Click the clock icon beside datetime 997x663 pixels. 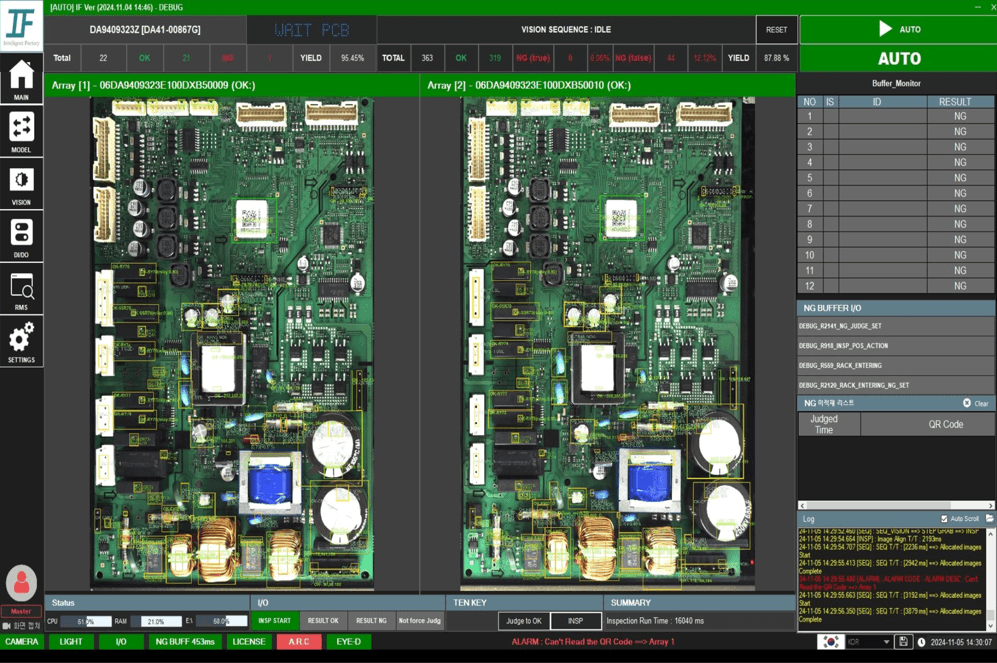coord(921,642)
